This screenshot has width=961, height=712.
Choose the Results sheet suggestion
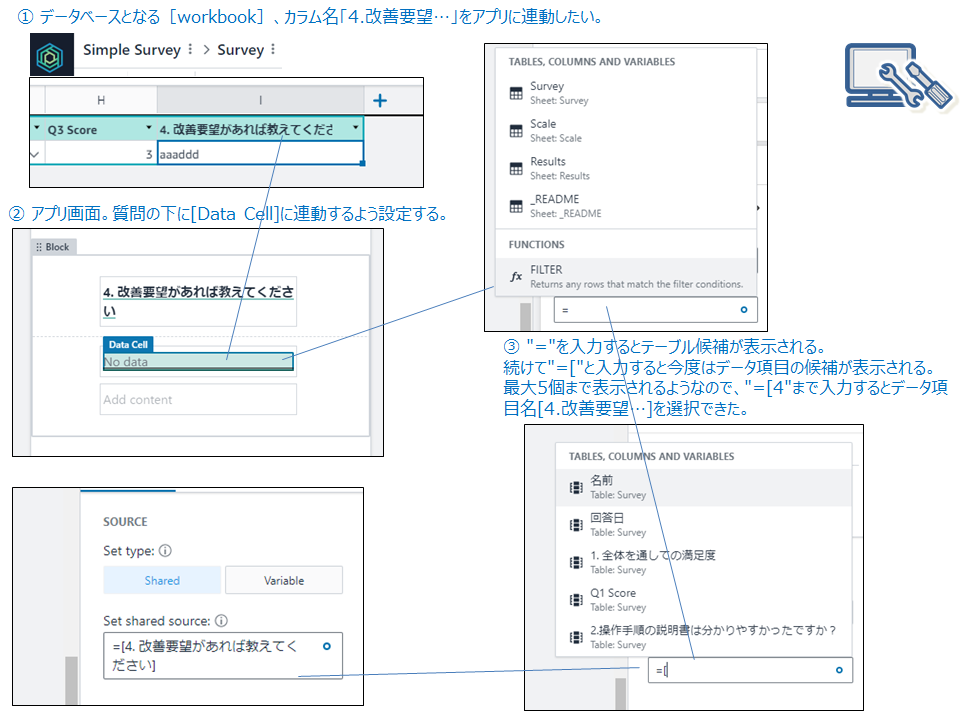[626, 169]
